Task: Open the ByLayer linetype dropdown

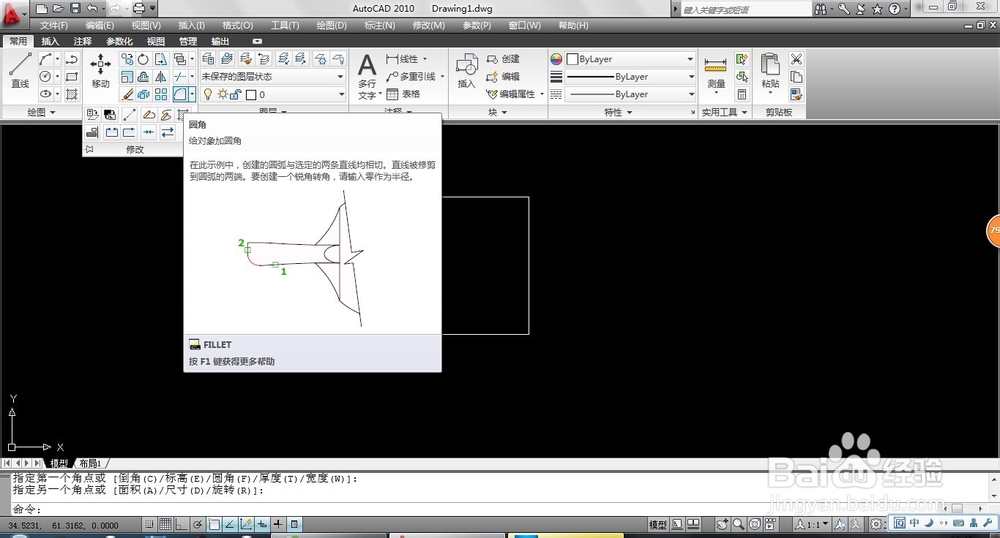Action: pyautogui.click(x=630, y=94)
